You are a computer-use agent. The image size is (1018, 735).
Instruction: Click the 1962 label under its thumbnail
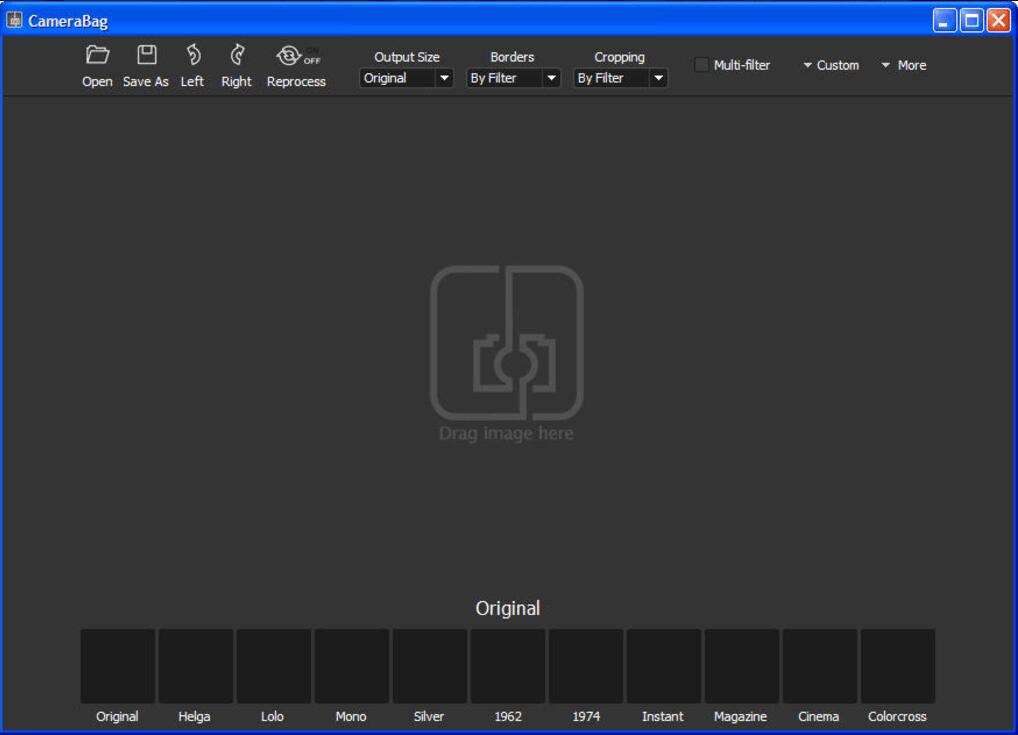(508, 716)
